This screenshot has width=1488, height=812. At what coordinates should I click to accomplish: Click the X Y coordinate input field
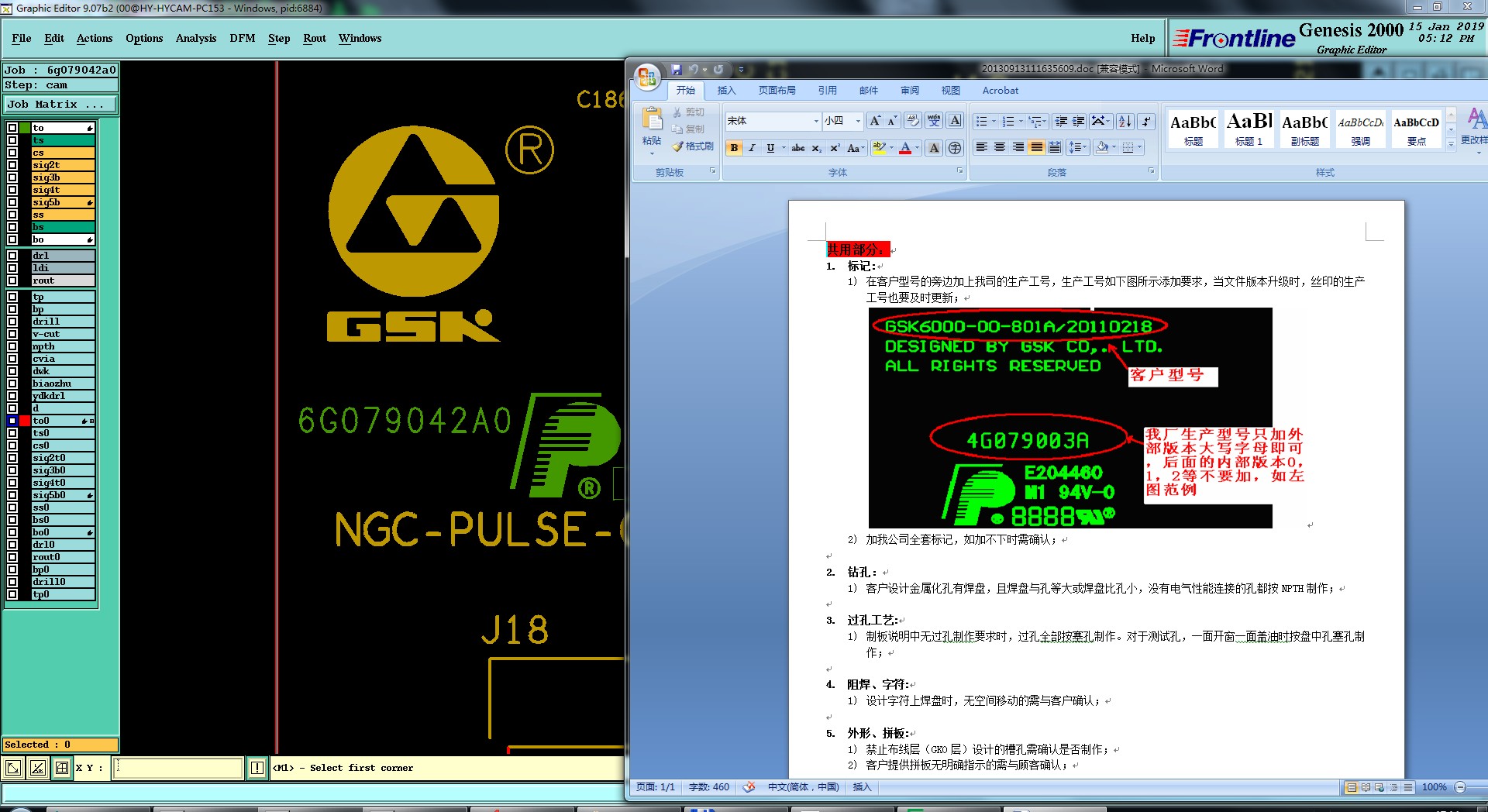[x=178, y=768]
